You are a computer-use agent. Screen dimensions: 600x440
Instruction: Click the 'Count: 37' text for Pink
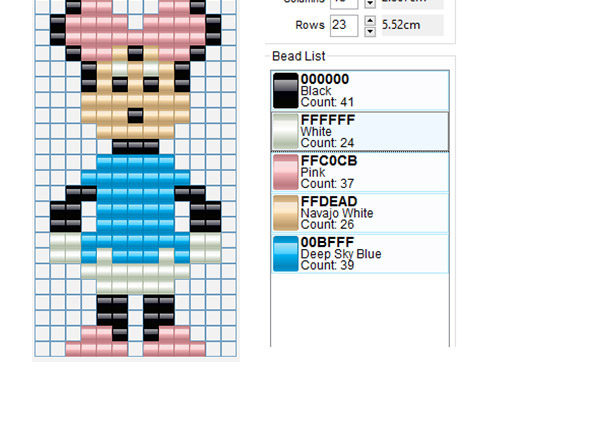(327, 184)
